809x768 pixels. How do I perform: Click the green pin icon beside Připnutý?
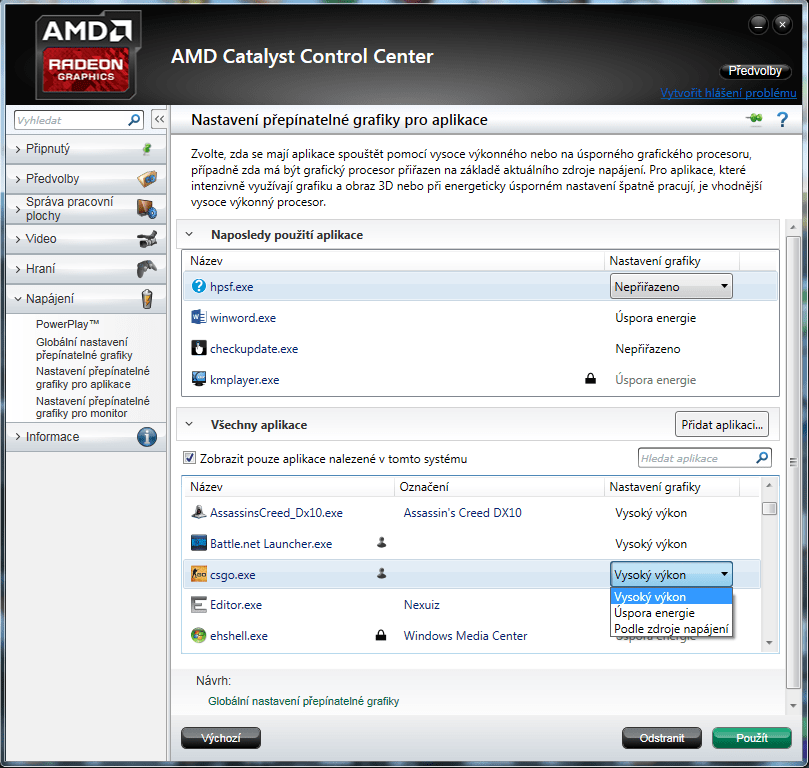click(147, 149)
